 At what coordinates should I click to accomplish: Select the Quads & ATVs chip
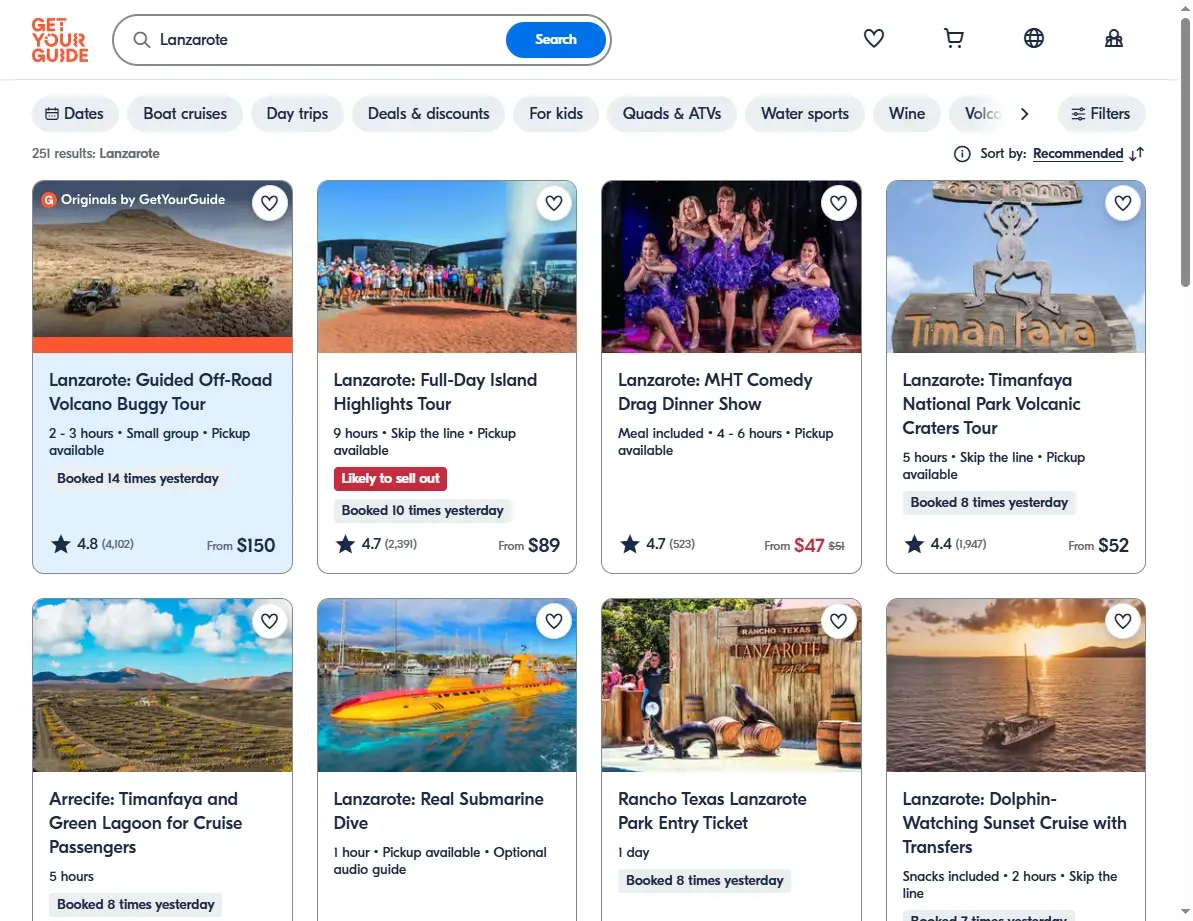tap(672, 113)
